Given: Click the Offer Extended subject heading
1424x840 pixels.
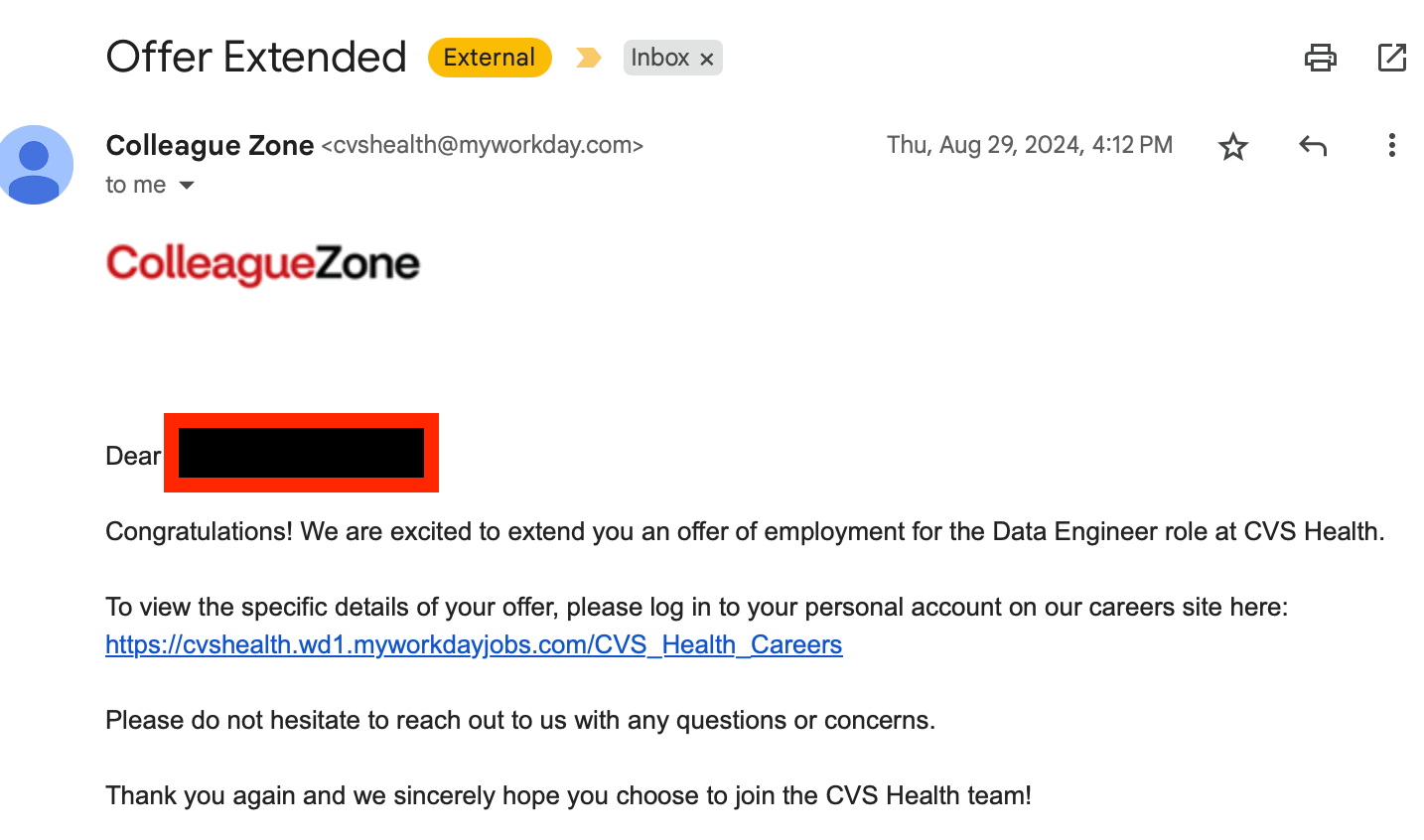Looking at the screenshot, I should click(x=256, y=58).
